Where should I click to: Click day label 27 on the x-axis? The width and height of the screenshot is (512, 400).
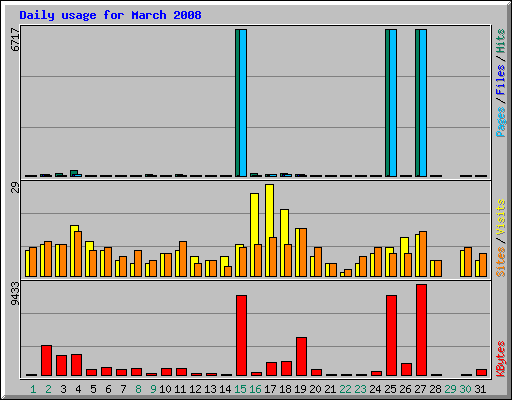(420, 389)
